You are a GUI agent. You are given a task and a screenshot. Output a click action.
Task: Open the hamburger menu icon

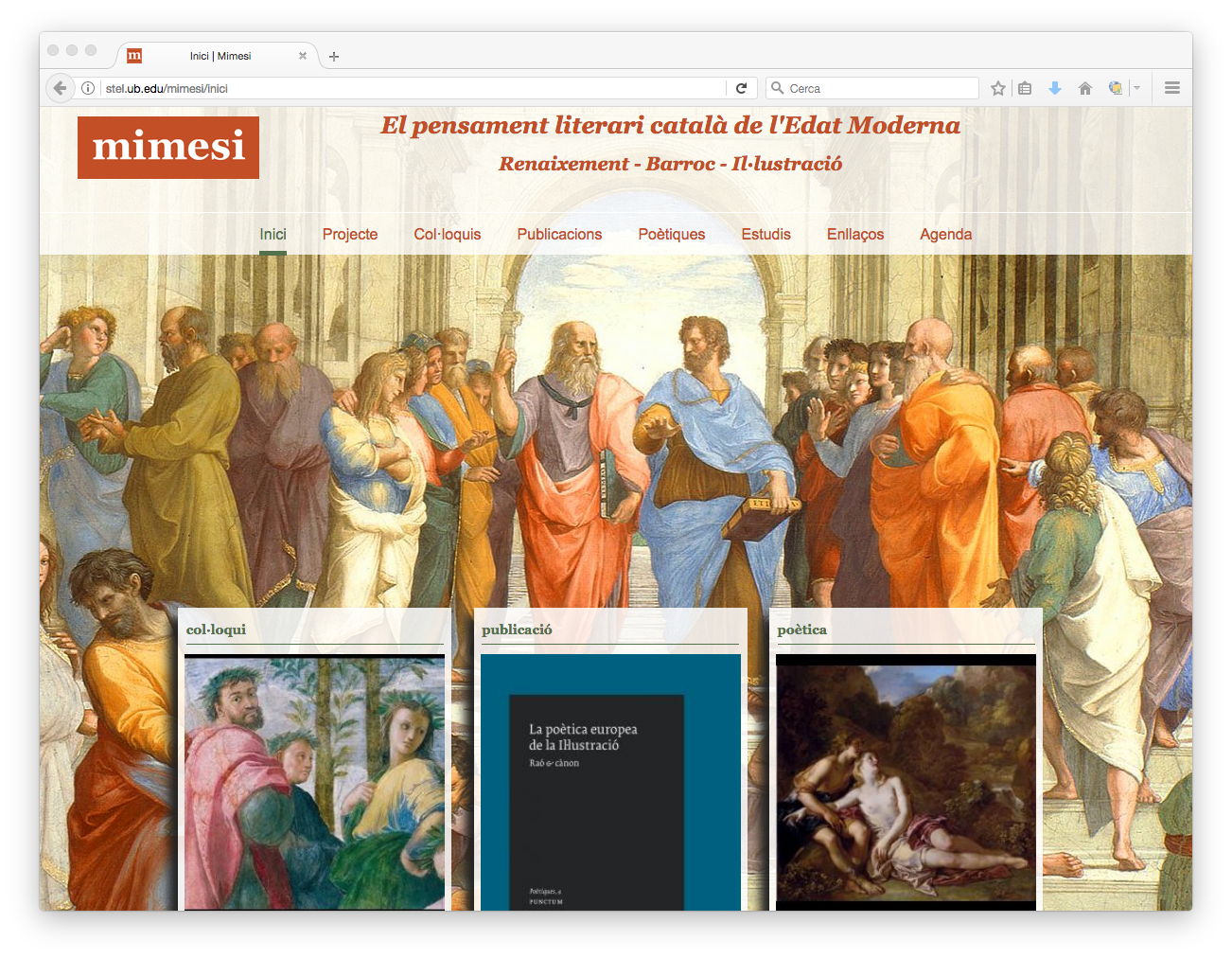click(x=1171, y=88)
